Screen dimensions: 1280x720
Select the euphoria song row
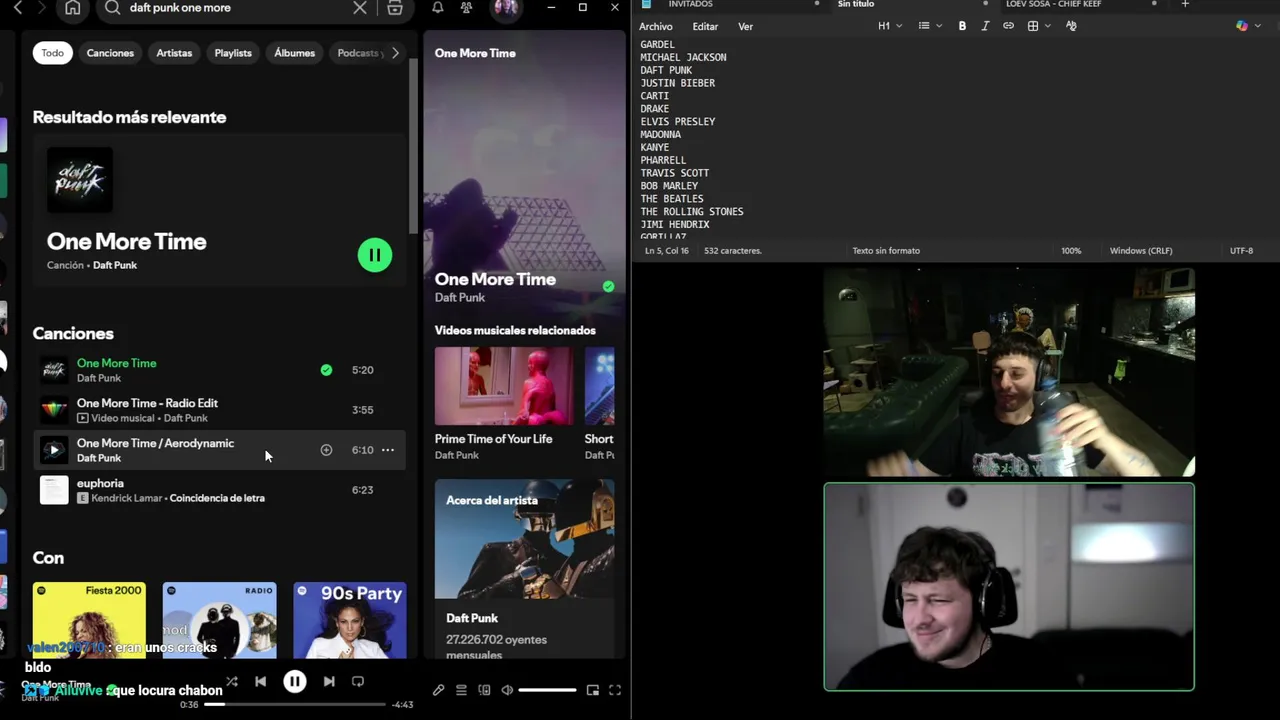click(221, 490)
